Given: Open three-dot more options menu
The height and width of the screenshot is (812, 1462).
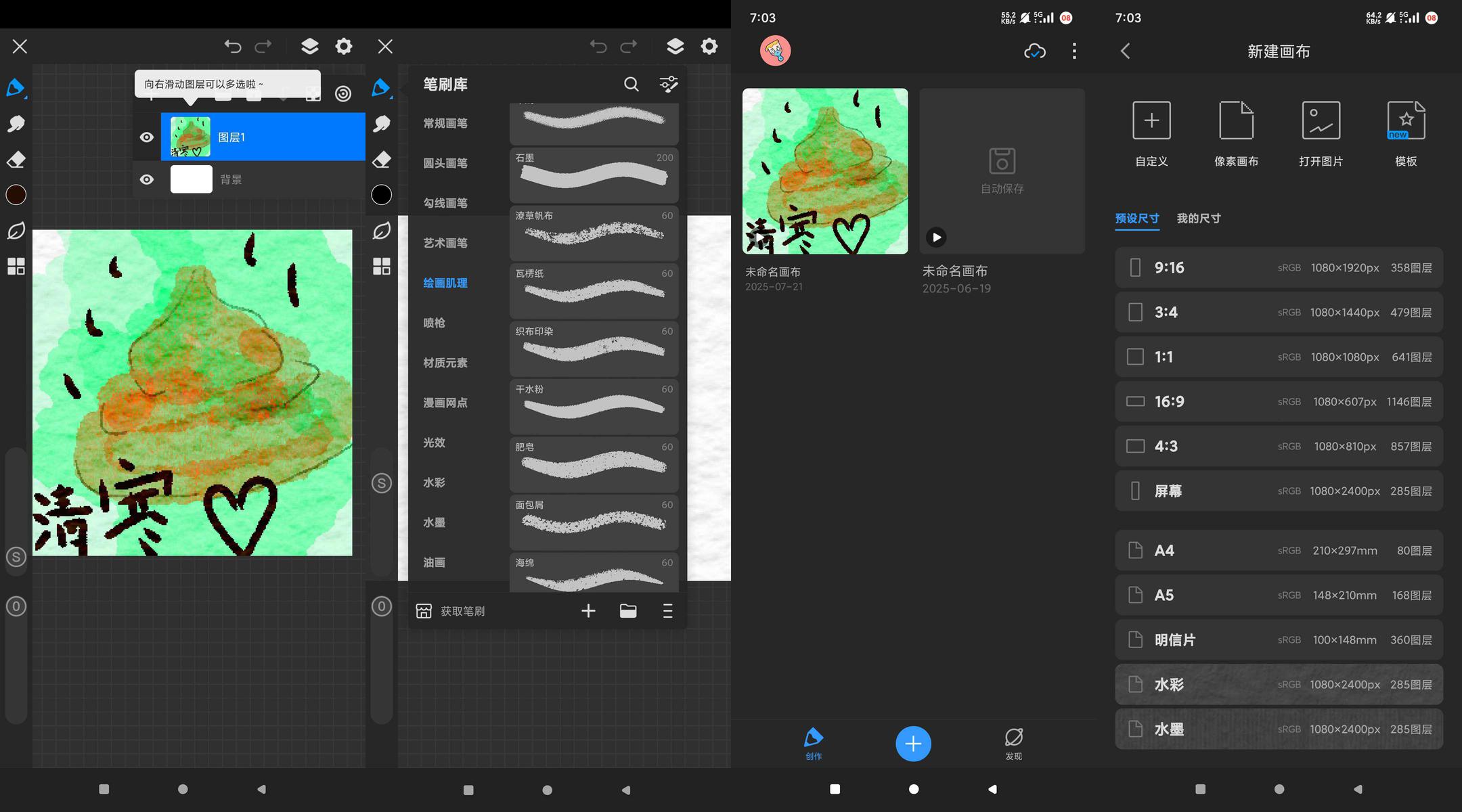Looking at the screenshot, I should pyautogui.click(x=1074, y=51).
